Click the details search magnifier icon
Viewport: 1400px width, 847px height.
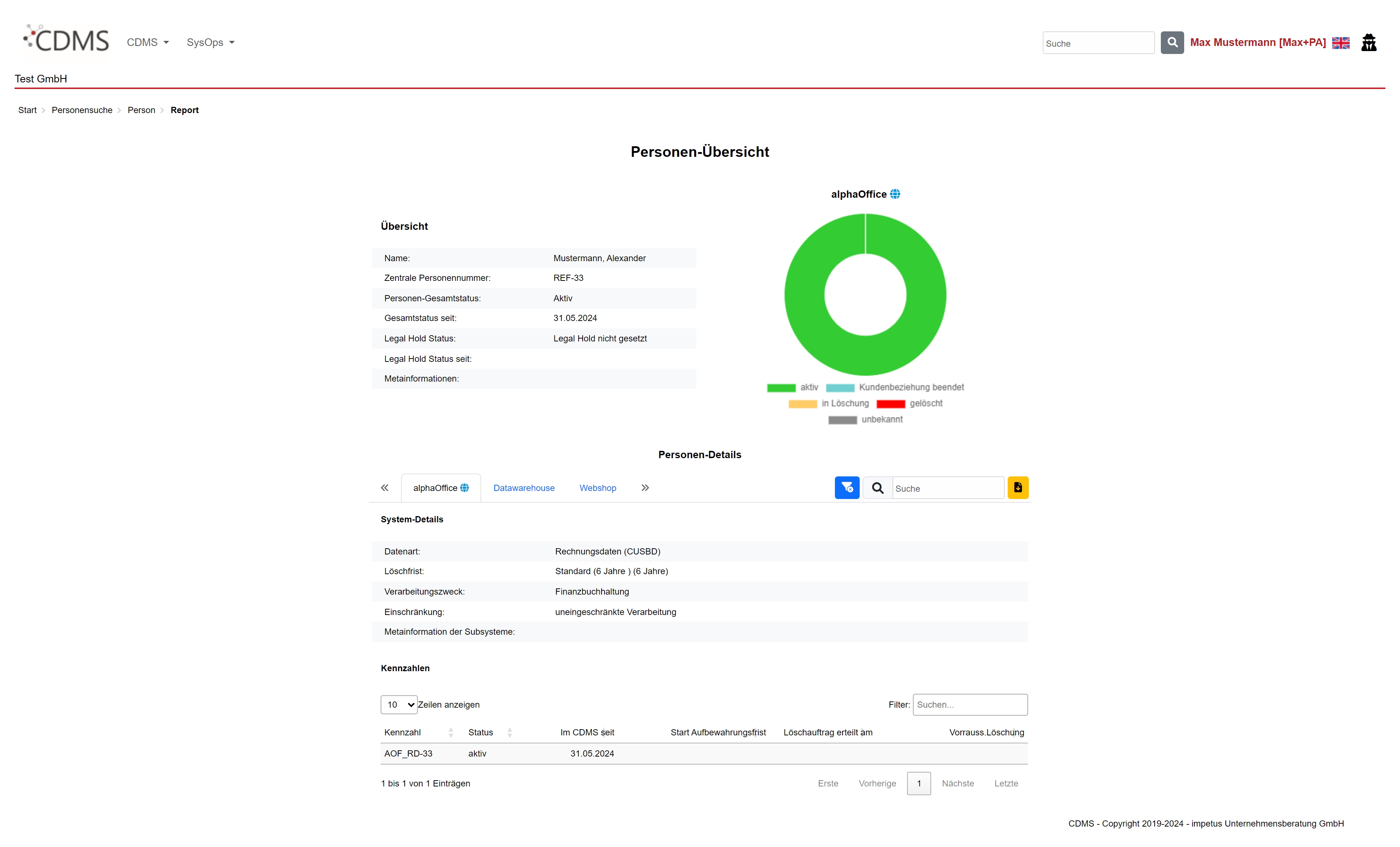(x=877, y=488)
